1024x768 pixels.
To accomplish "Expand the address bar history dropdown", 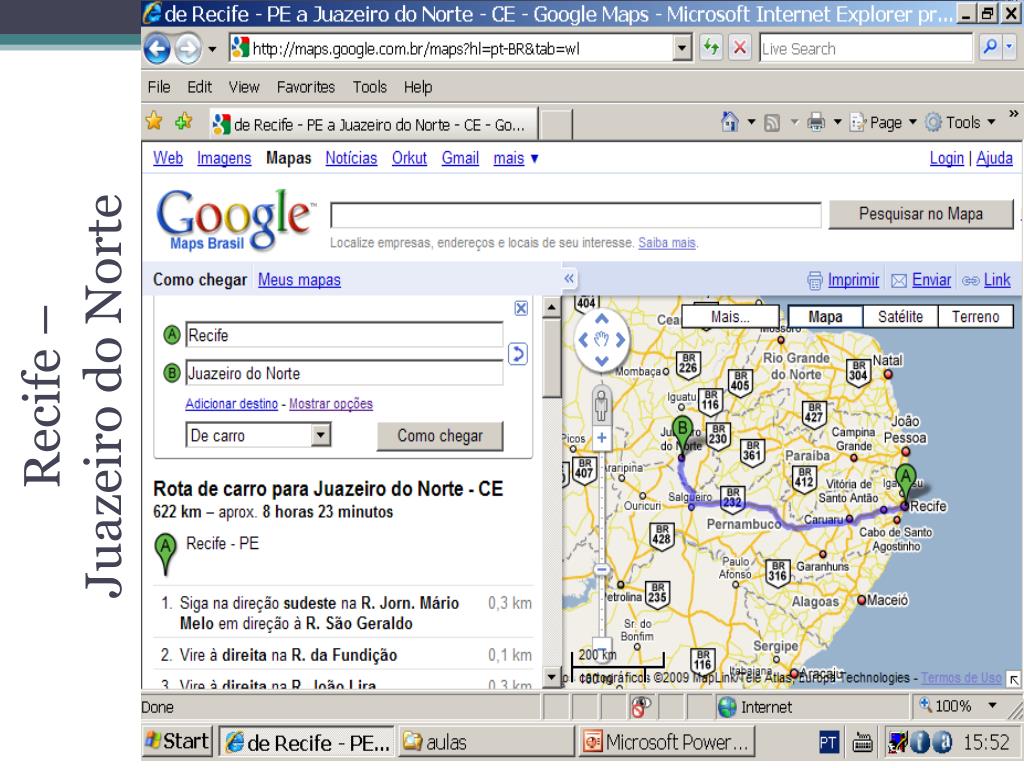I will pos(682,48).
